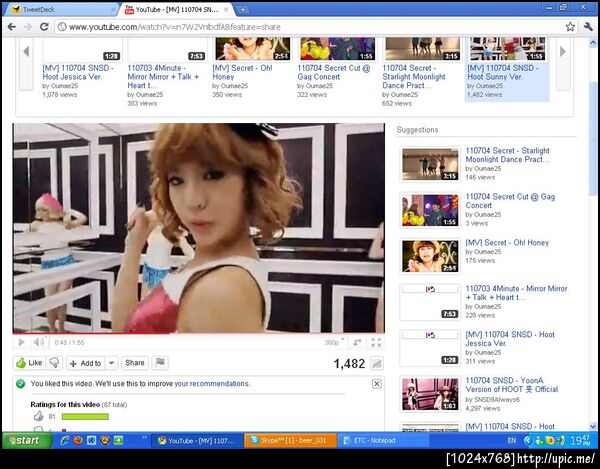Open suggestion 'Secret Cut @ Gag Concert'
Image resolution: width=600 pixels, height=469 pixels.
pyautogui.click(x=510, y=201)
